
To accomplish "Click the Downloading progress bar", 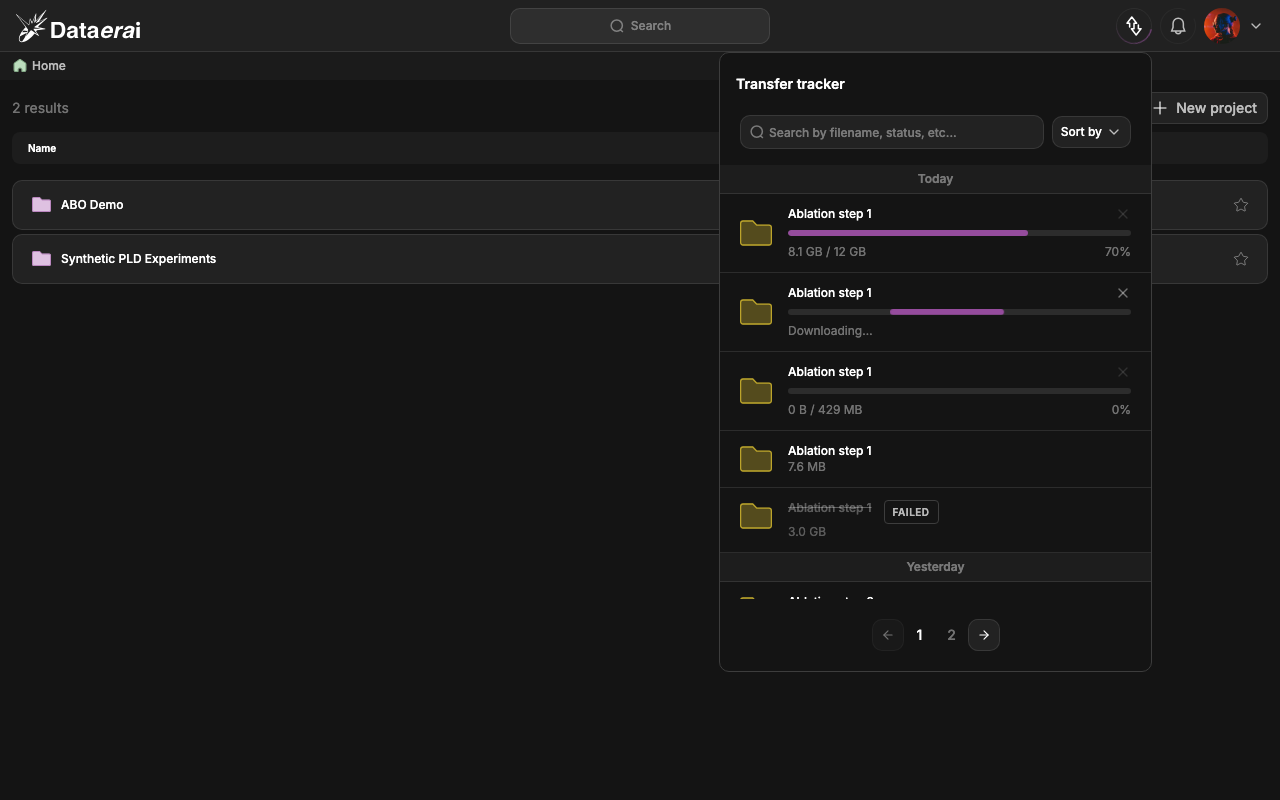I will (959, 312).
